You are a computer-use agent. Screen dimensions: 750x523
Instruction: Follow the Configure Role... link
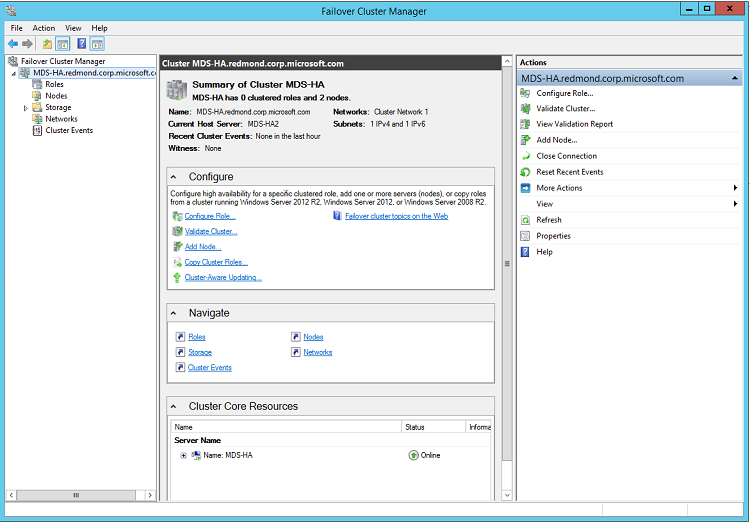click(210, 216)
